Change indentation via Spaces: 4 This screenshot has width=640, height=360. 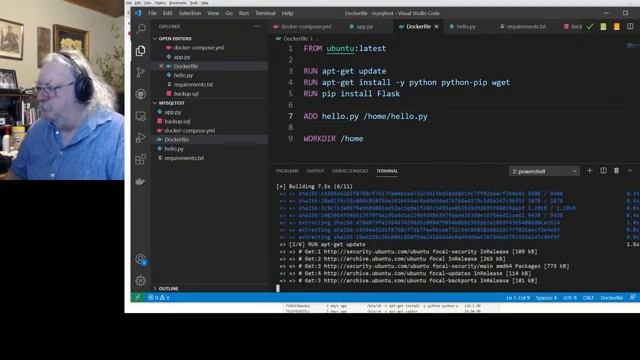tap(546, 298)
